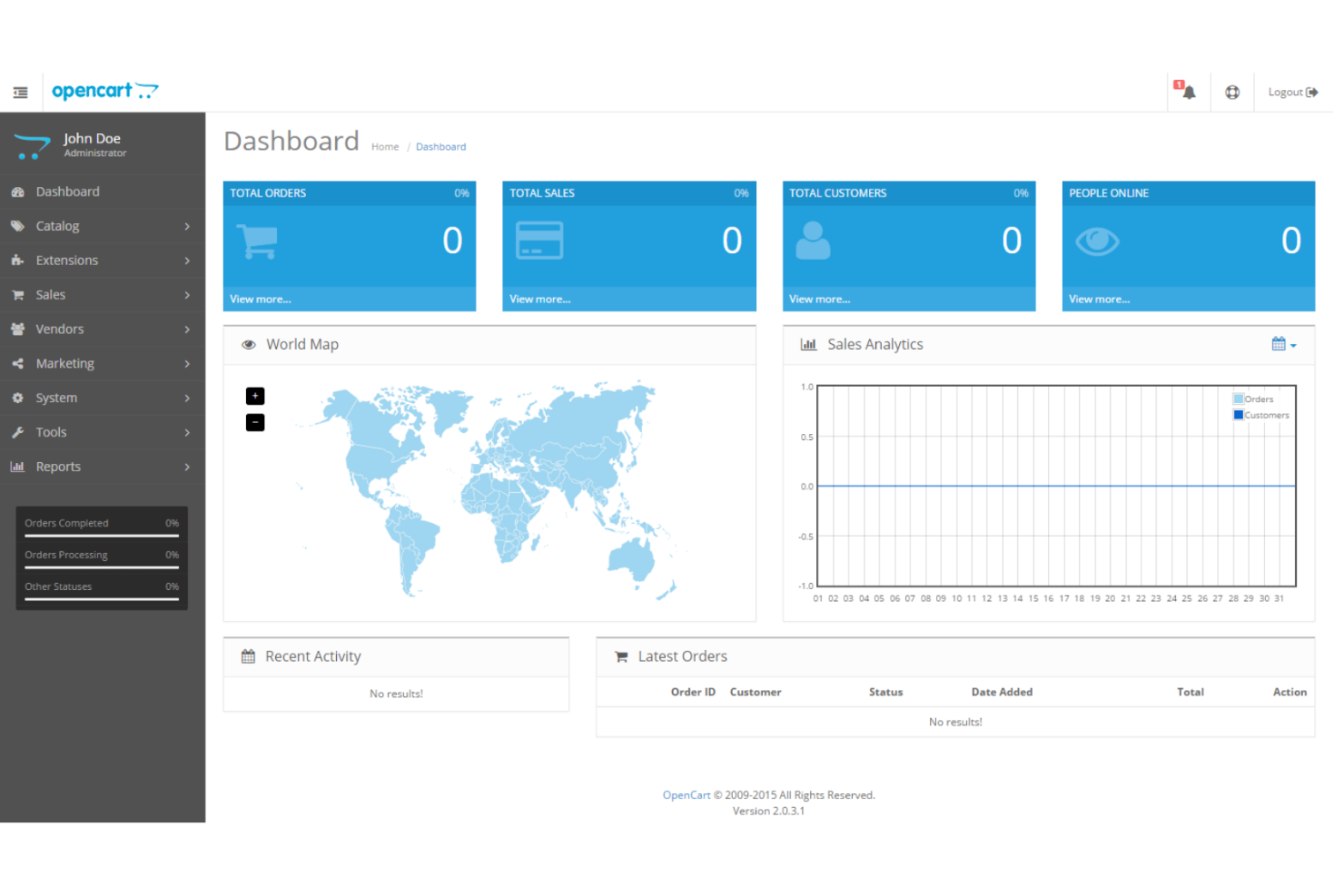
Task: Click the globe storefront icon in header
Action: click(x=1232, y=92)
